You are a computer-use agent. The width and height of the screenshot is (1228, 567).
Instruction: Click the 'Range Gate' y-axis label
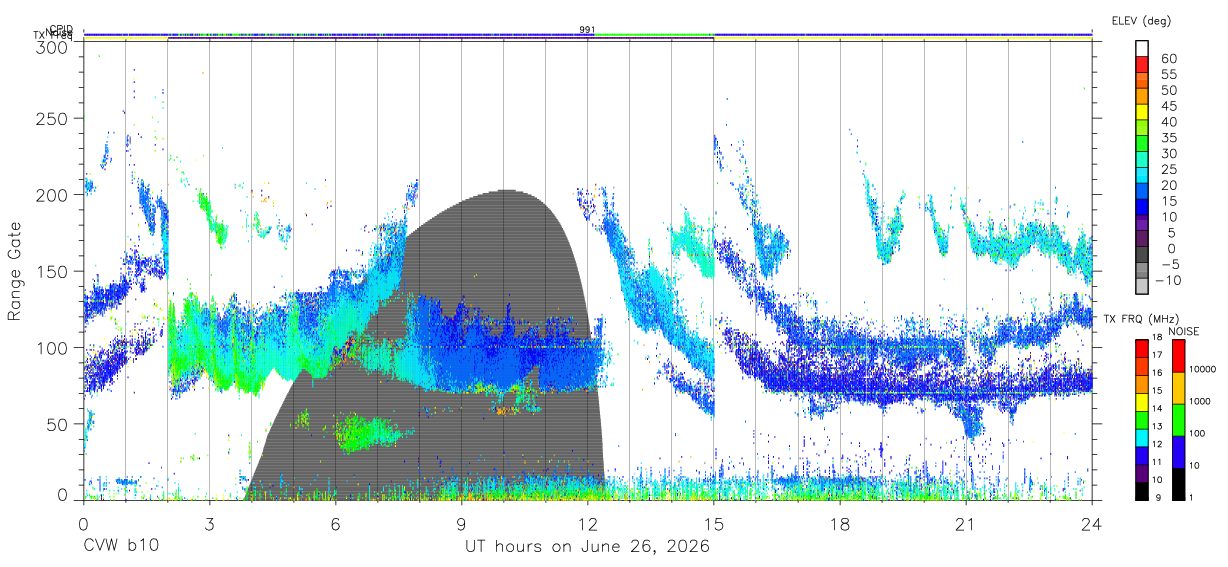pos(15,271)
